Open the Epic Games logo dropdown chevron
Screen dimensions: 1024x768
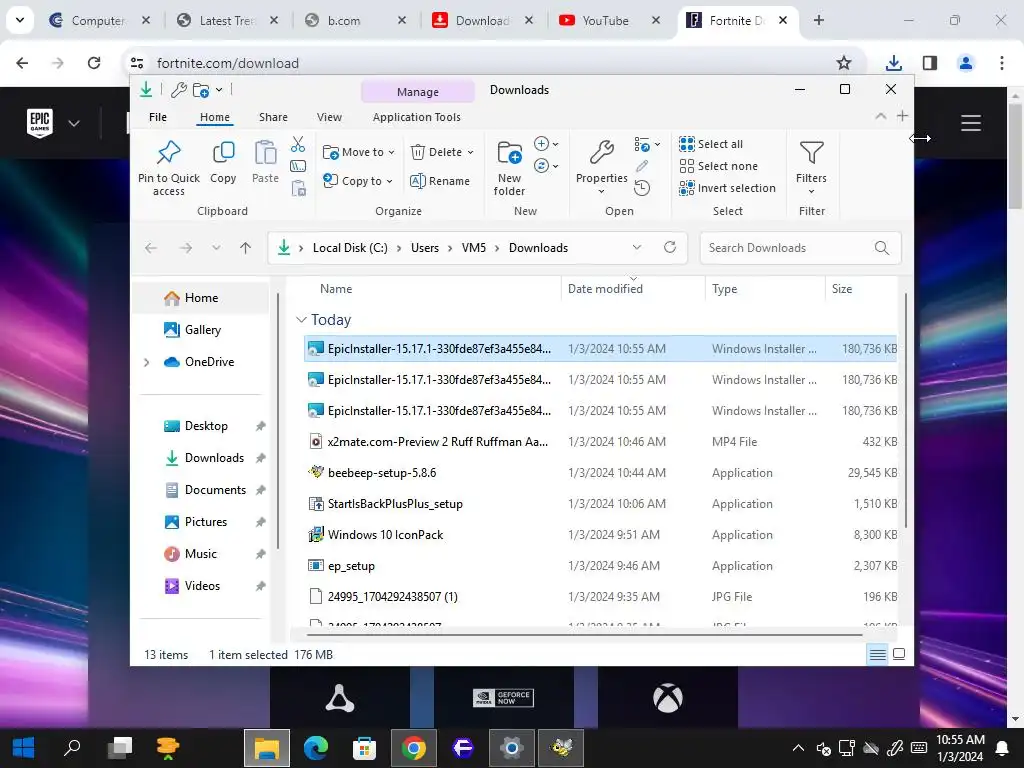click(x=74, y=123)
